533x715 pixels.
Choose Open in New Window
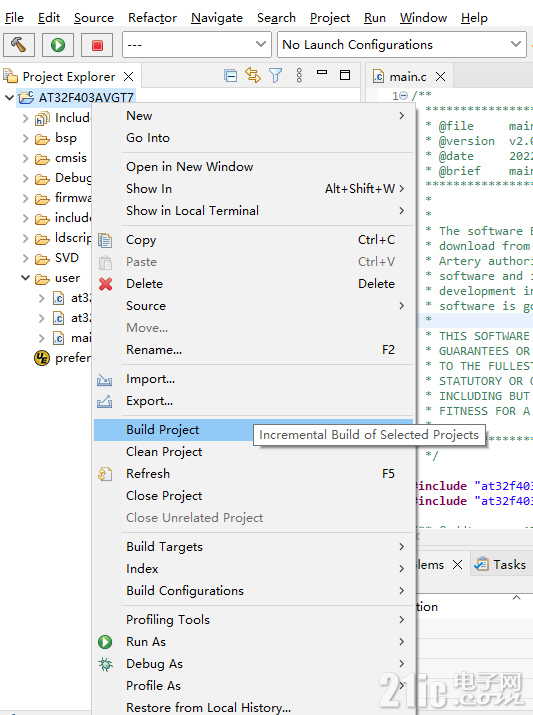[x=253, y=167]
